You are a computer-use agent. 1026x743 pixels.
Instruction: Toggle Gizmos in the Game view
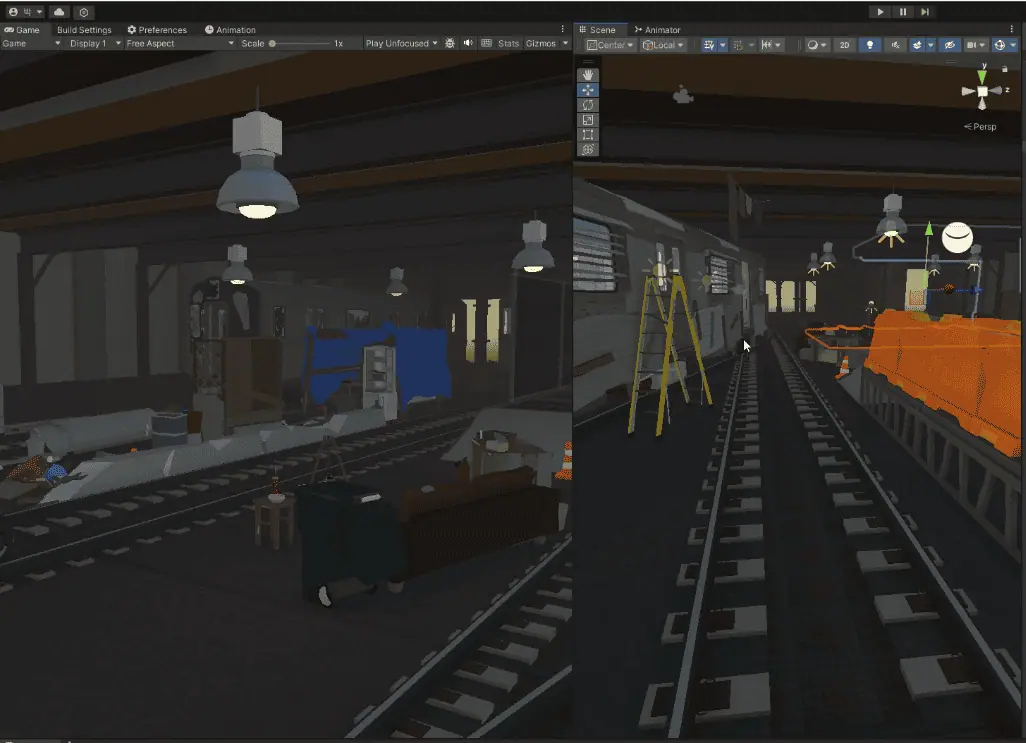pyautogui.click(x=540, y=44)
